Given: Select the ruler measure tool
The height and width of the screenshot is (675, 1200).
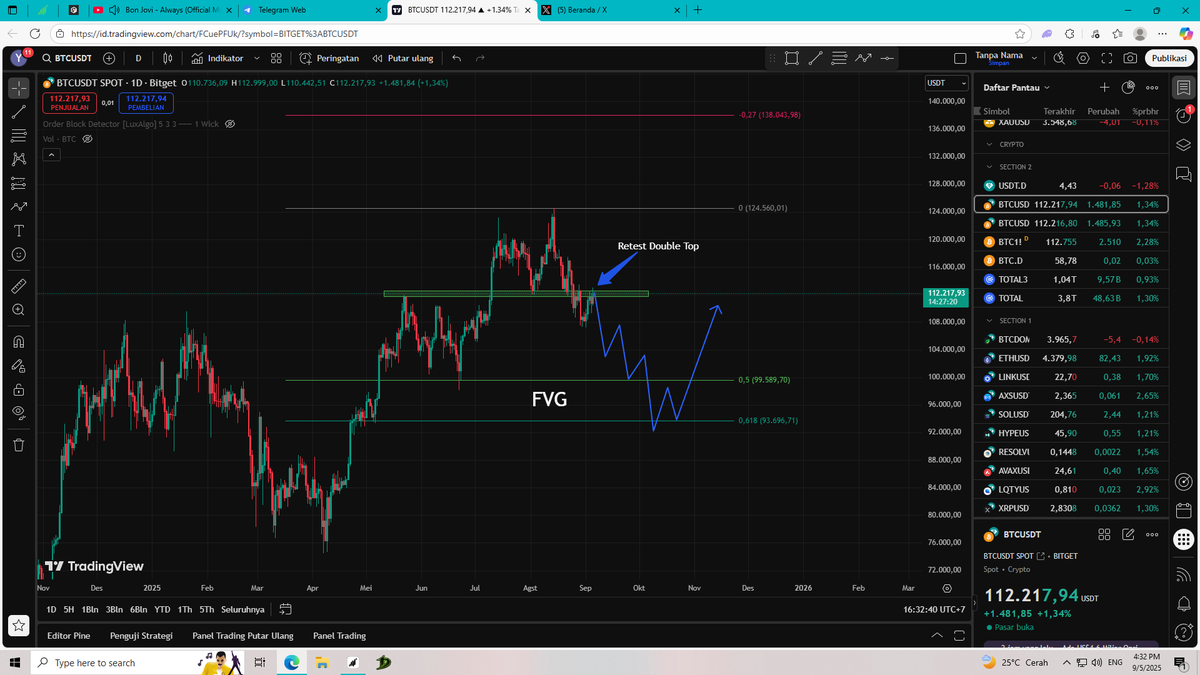Looking at the screenshot, I should pyautogui.click(x=19, y=286).
